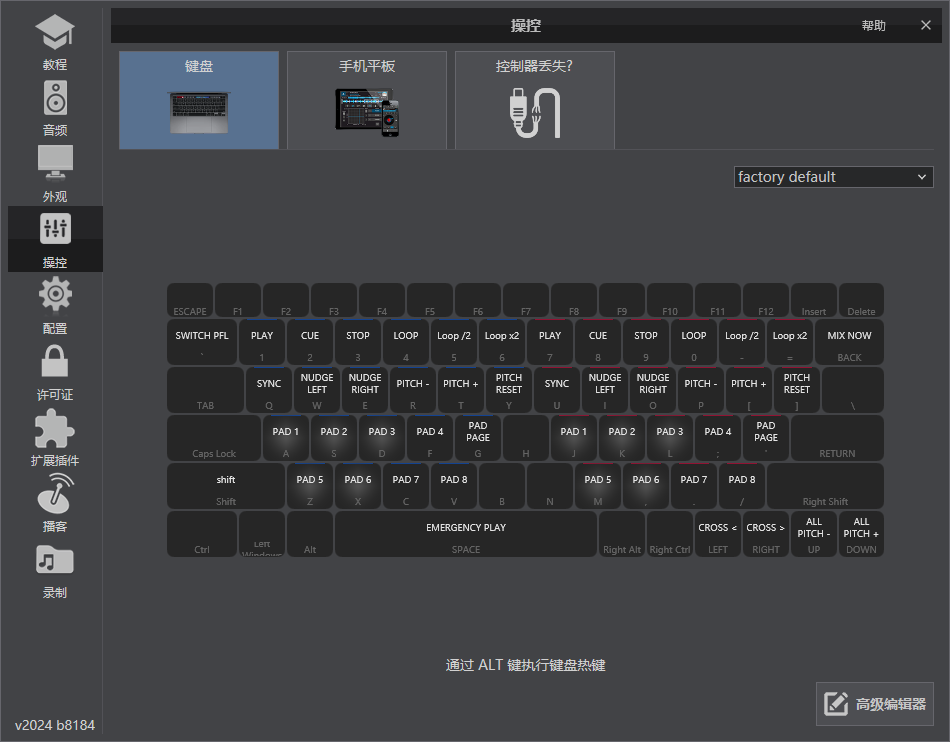Screen dimensions: 950x742
Task: Click the TAB key
Action: pyautogui.click(x=205, y=390)
